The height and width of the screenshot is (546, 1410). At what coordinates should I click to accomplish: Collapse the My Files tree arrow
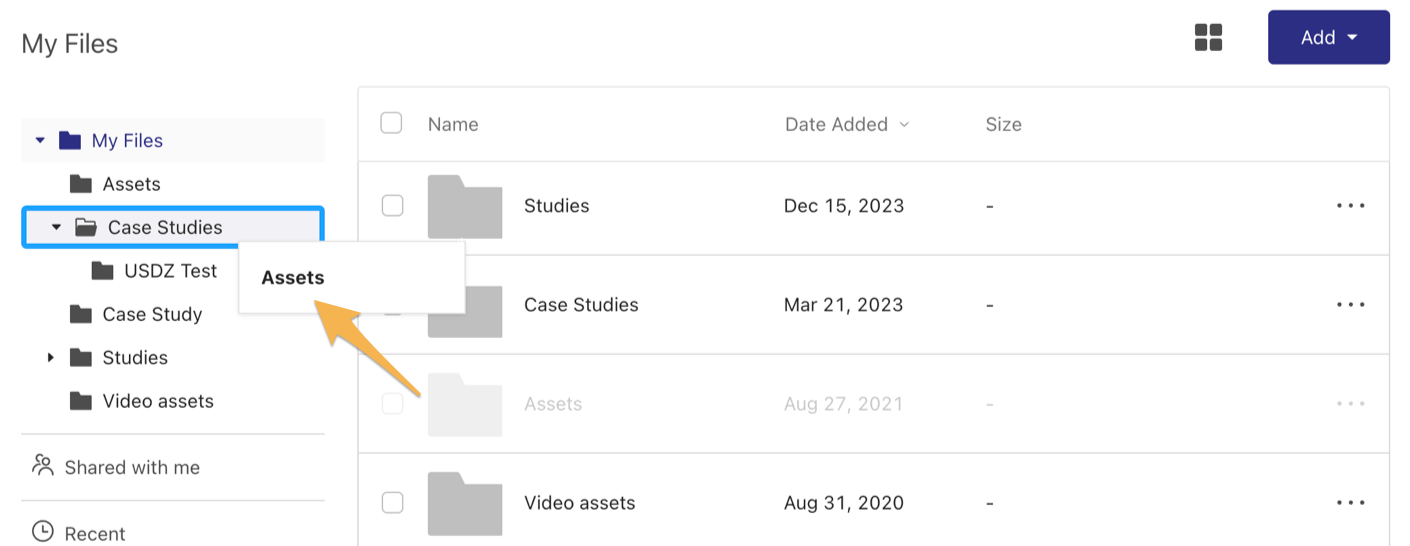(x=40, y=141)
